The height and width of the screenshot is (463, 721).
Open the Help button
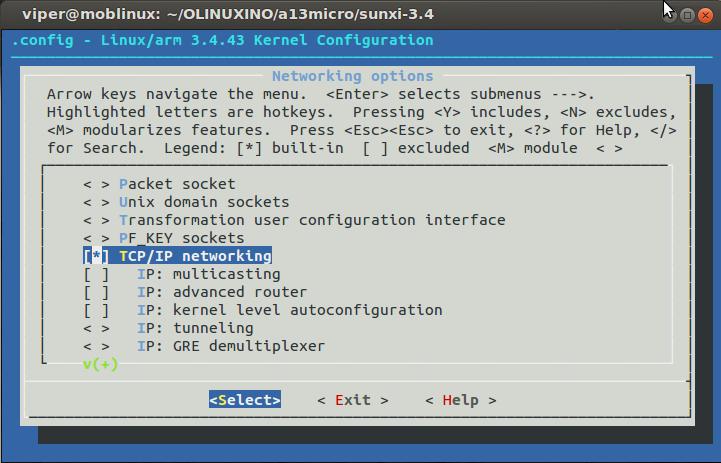[x=460, y=400]
